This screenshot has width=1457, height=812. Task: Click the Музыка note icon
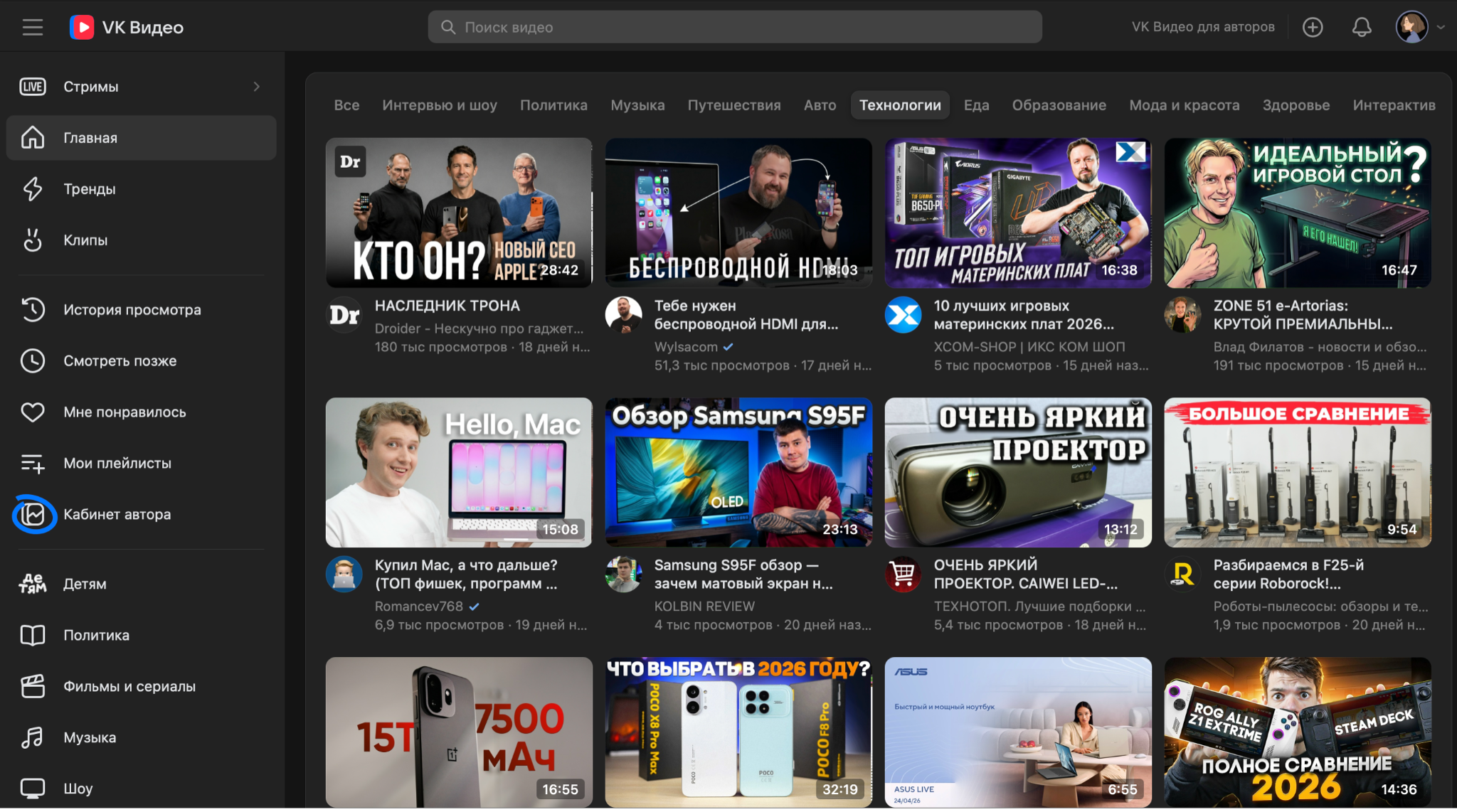(x=33, y=738)
